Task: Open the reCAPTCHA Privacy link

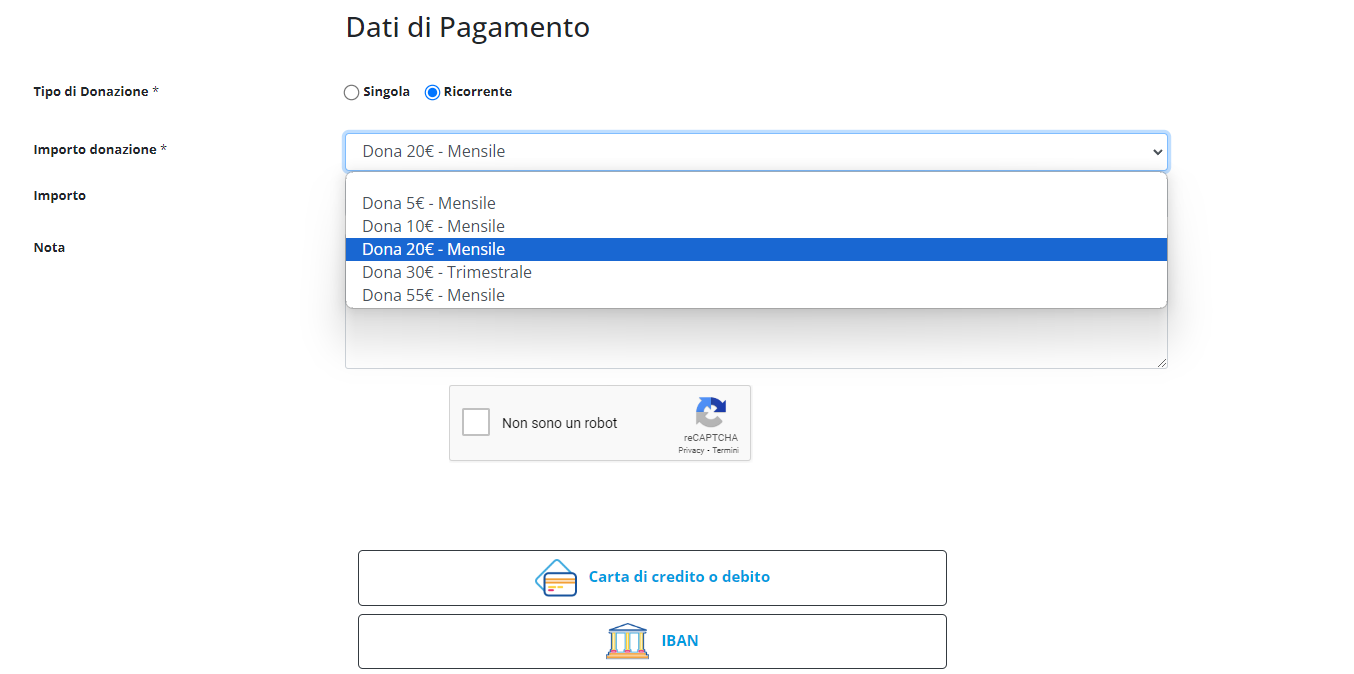Action: pos(690,450)
